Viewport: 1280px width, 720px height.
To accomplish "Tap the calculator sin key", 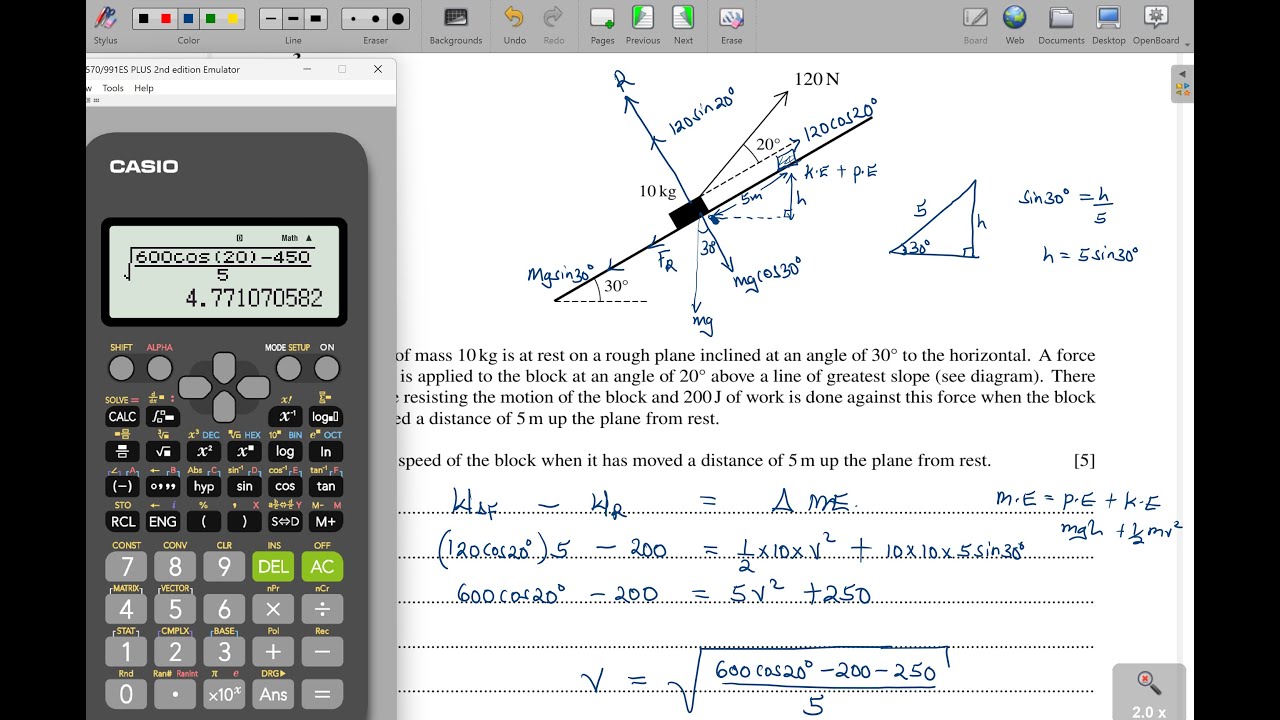I will (x=244, y=486).
